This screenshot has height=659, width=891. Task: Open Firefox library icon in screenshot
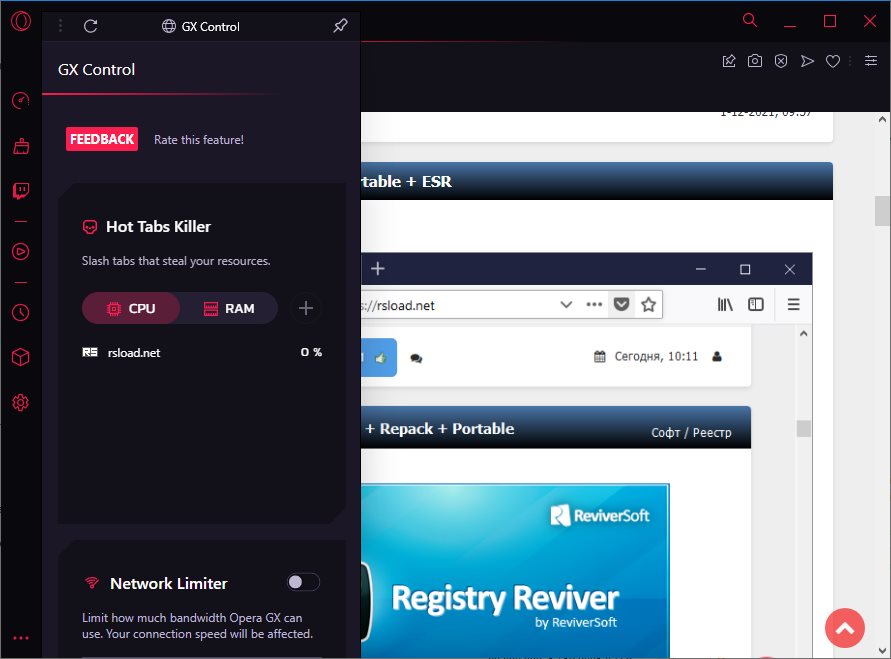pos(725,305)
